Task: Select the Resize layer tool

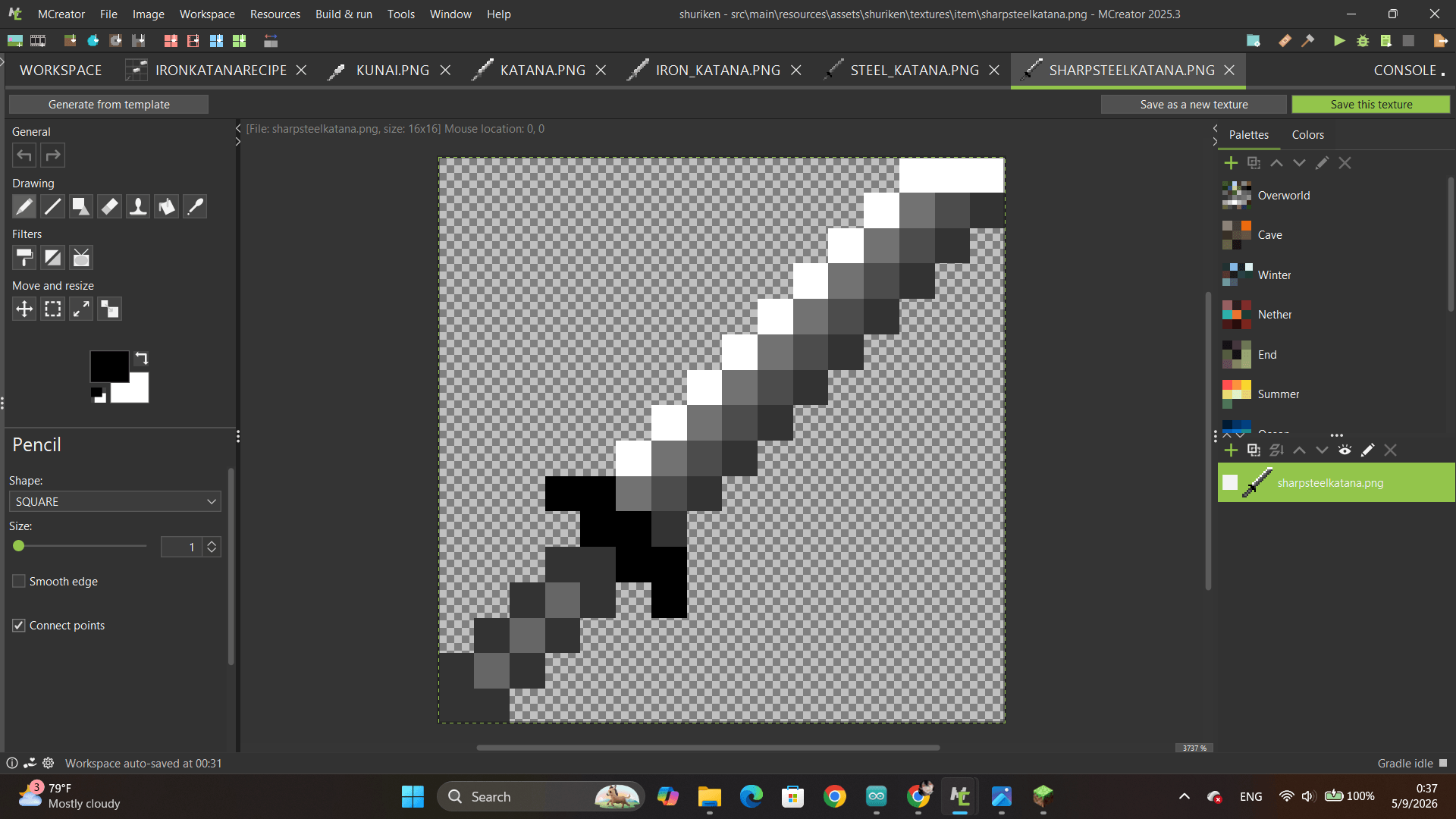Action: [81, 309]
